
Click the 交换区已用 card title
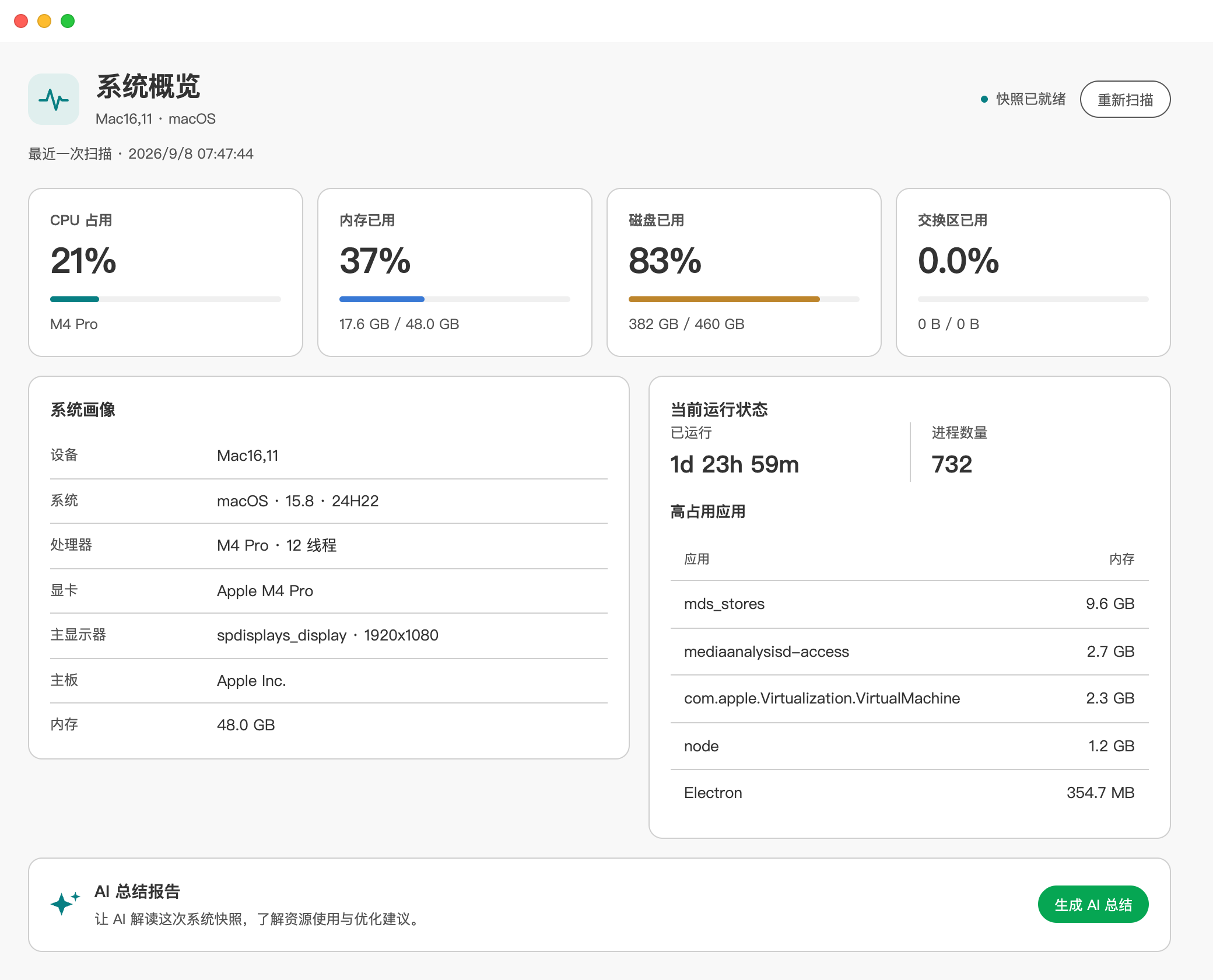click(952, 220)
